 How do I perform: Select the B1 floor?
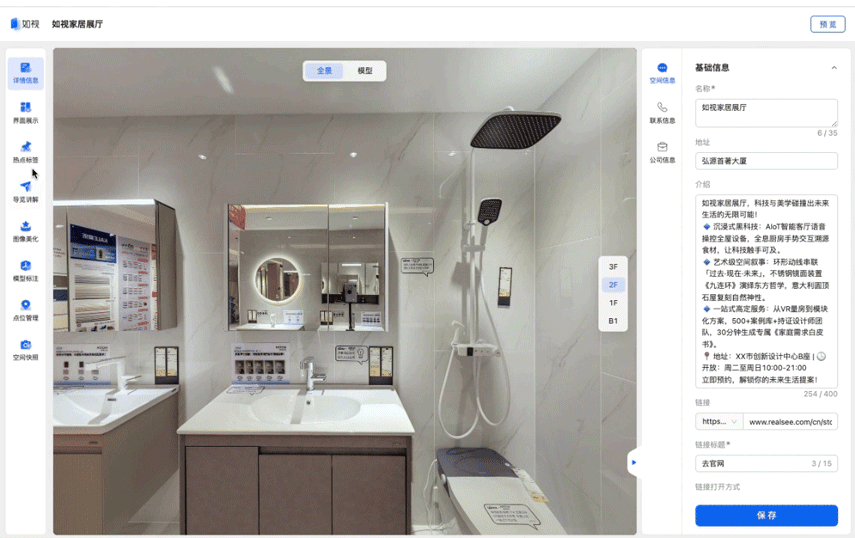pos(613,321)
